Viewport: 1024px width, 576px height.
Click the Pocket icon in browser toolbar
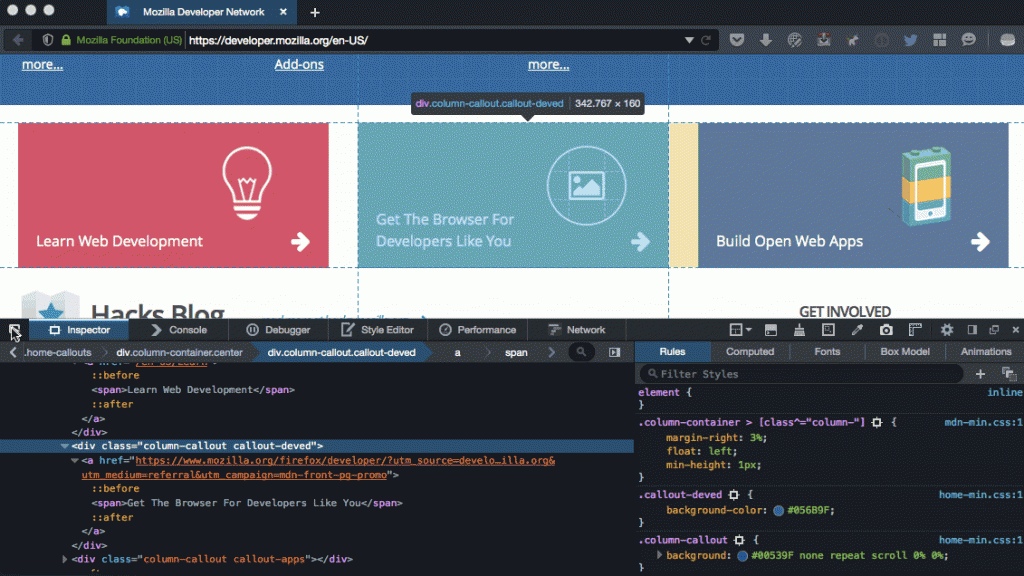(737, 40)
